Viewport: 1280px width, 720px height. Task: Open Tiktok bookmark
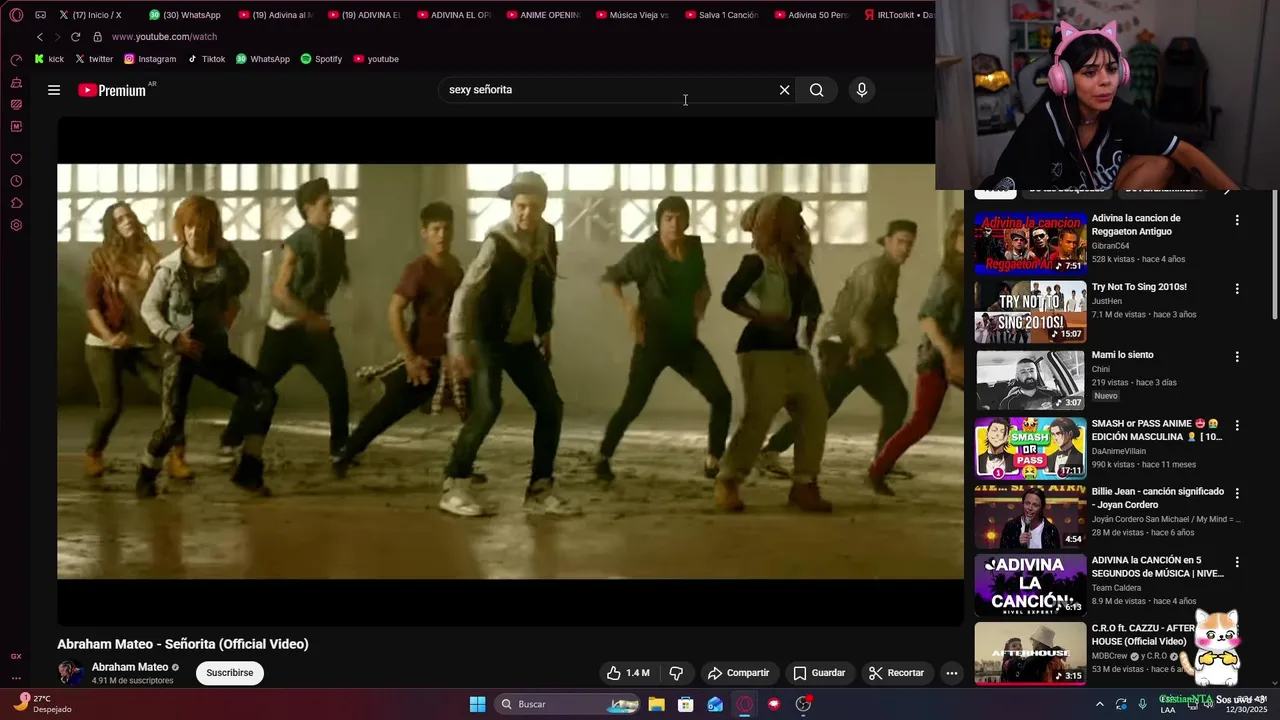[207, 59]
